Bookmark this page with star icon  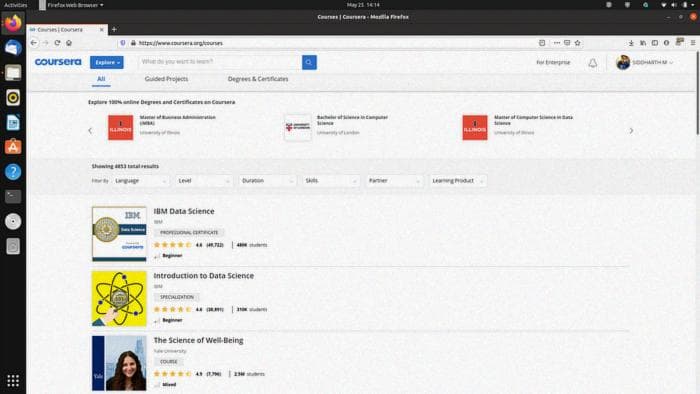(x=577, y=43)
